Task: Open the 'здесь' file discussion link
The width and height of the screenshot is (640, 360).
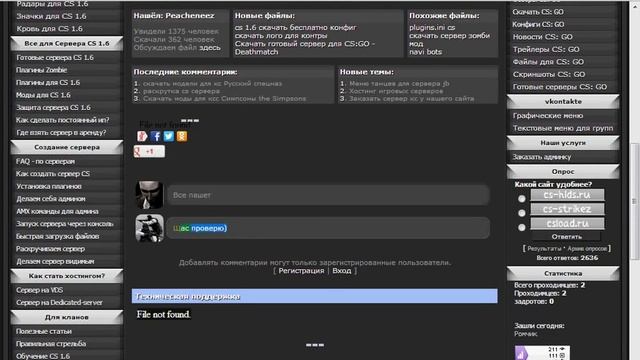Action: (210, 48)
